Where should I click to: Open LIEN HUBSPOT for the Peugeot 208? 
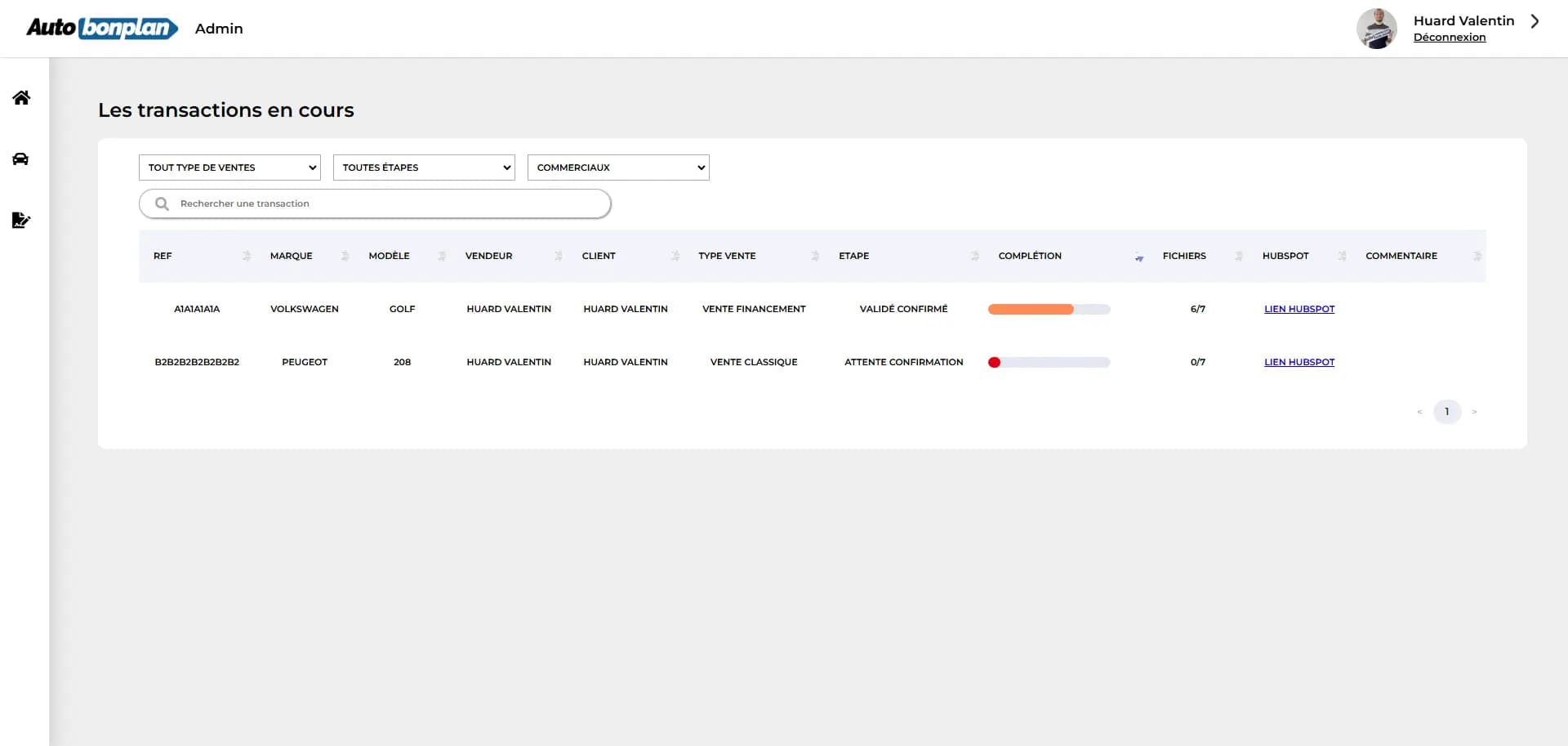1298,362
